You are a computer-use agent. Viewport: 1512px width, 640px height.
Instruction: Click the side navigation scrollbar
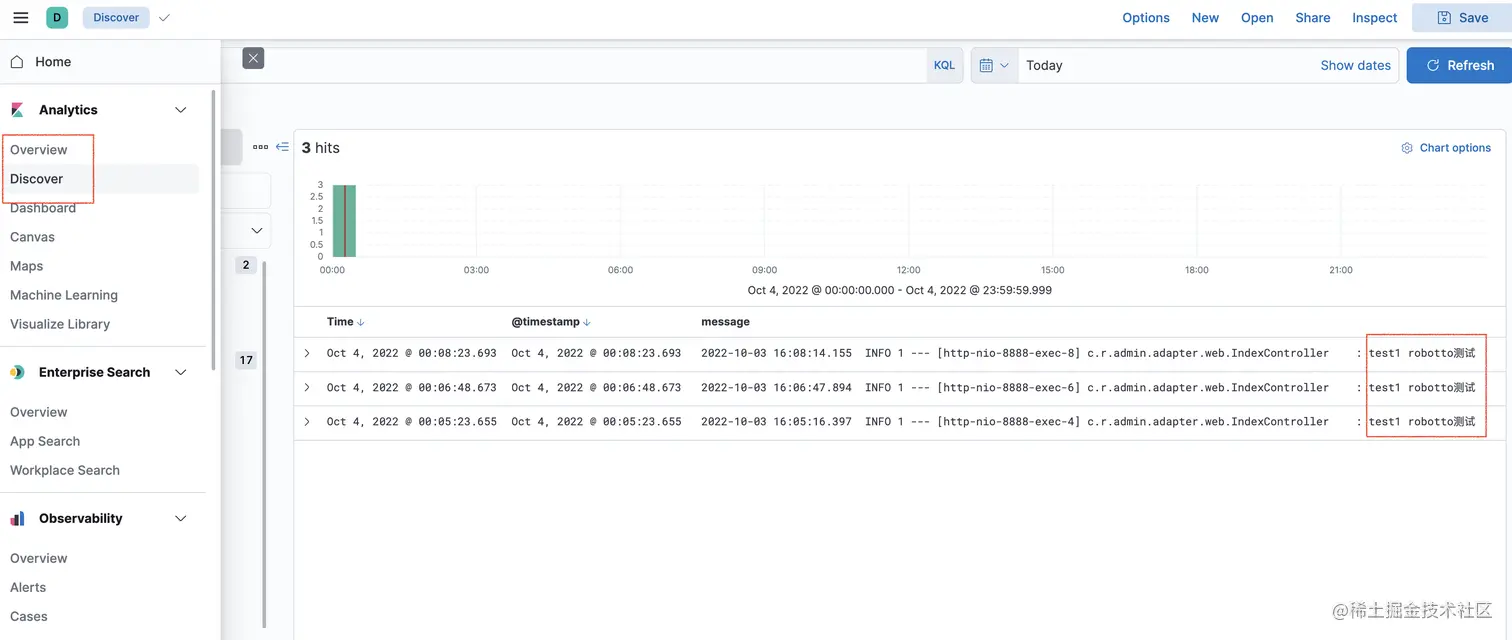(x=213, y=230)
